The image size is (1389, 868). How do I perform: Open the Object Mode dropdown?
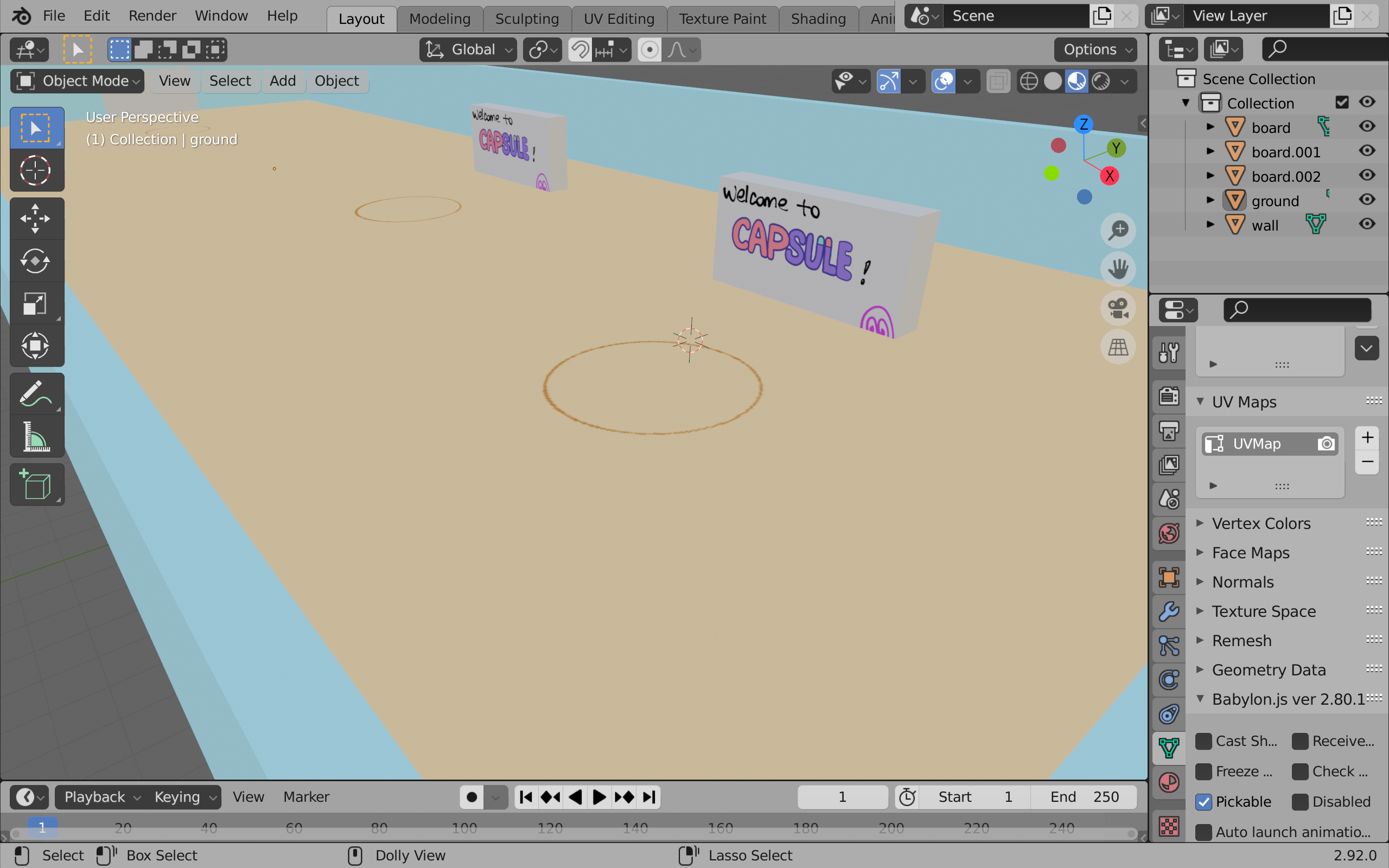click(78, 81)
